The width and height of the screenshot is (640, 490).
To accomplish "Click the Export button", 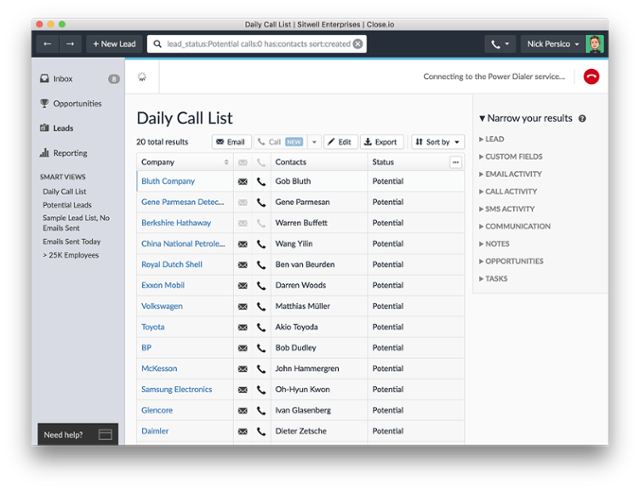I will tap(381, 142).
